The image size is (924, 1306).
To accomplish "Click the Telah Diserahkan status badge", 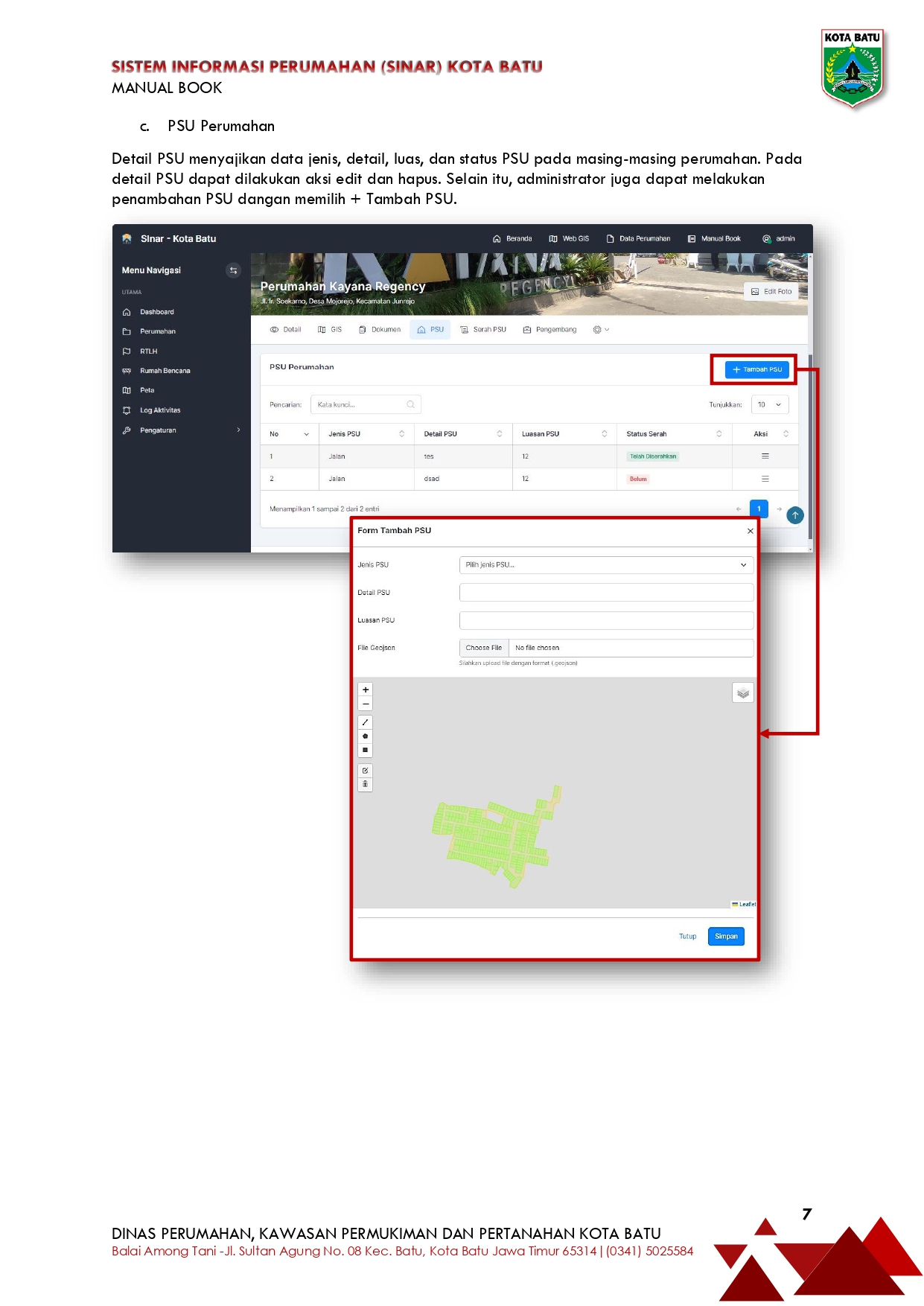I will click(653, 456).
